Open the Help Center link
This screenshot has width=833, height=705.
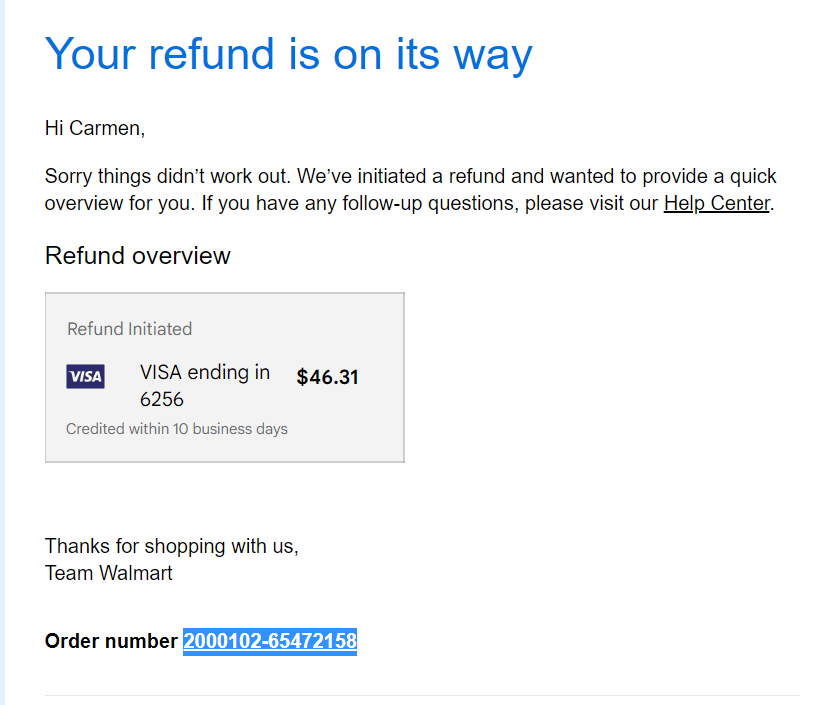716,203
